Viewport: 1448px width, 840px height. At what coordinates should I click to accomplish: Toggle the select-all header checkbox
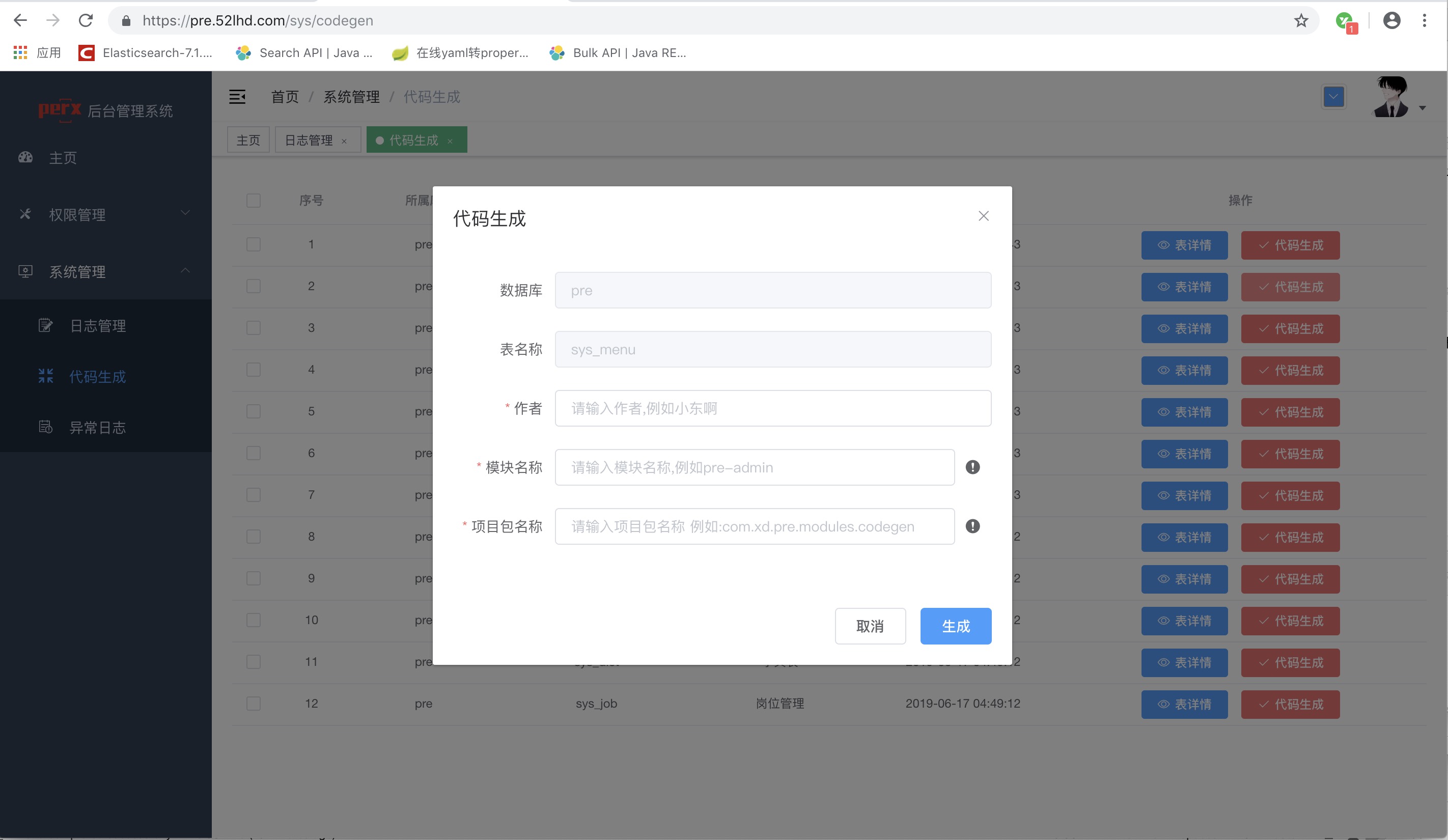[254, 201]
